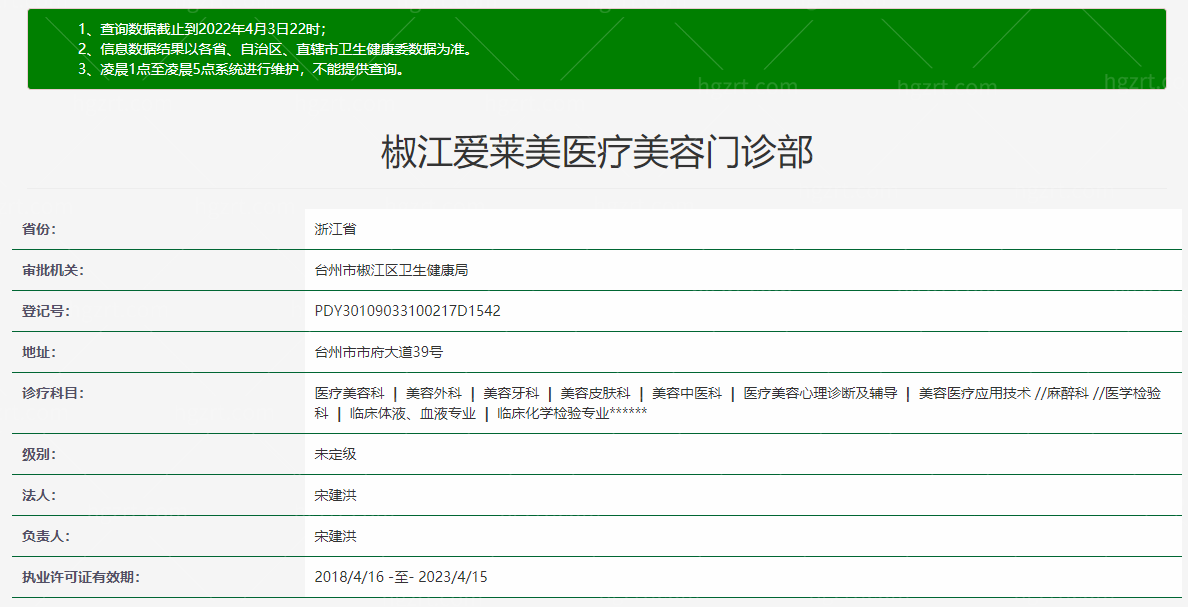Select the validity period 2018/4/16 -至- 2023/4/15
This screenshot has height=607, width=1188.
[401, 577]
